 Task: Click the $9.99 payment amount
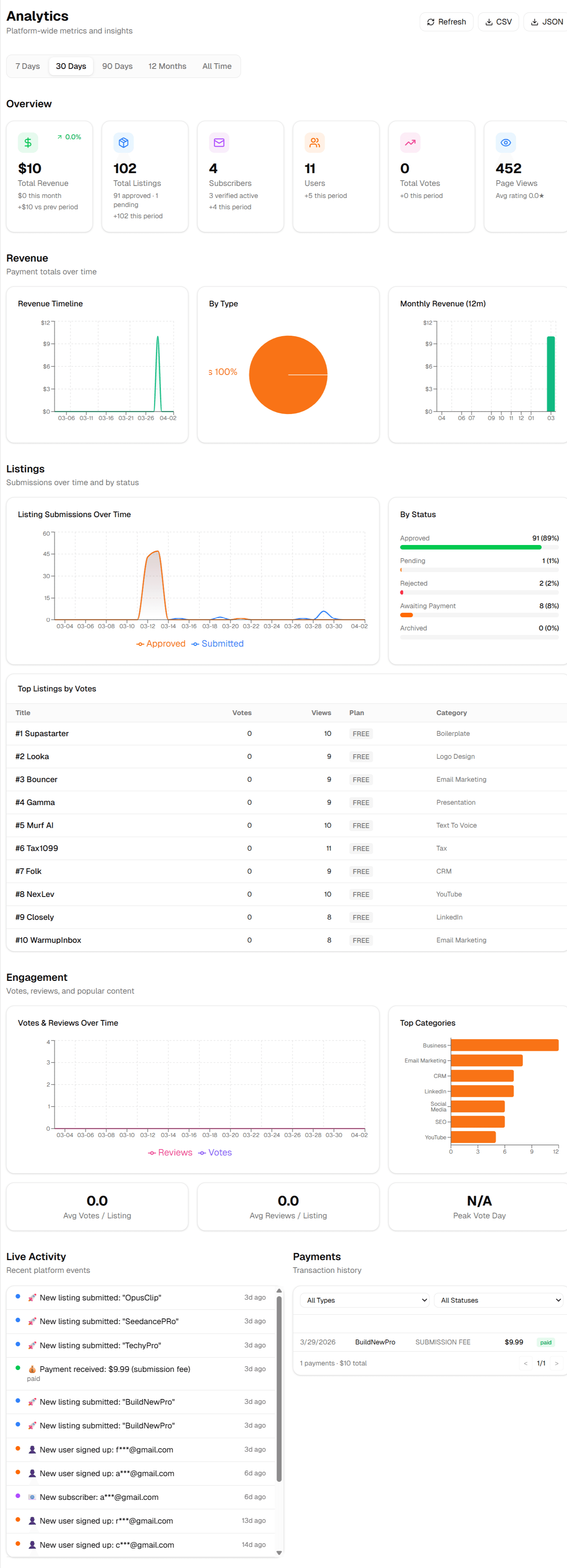(x=514, y=1342)
